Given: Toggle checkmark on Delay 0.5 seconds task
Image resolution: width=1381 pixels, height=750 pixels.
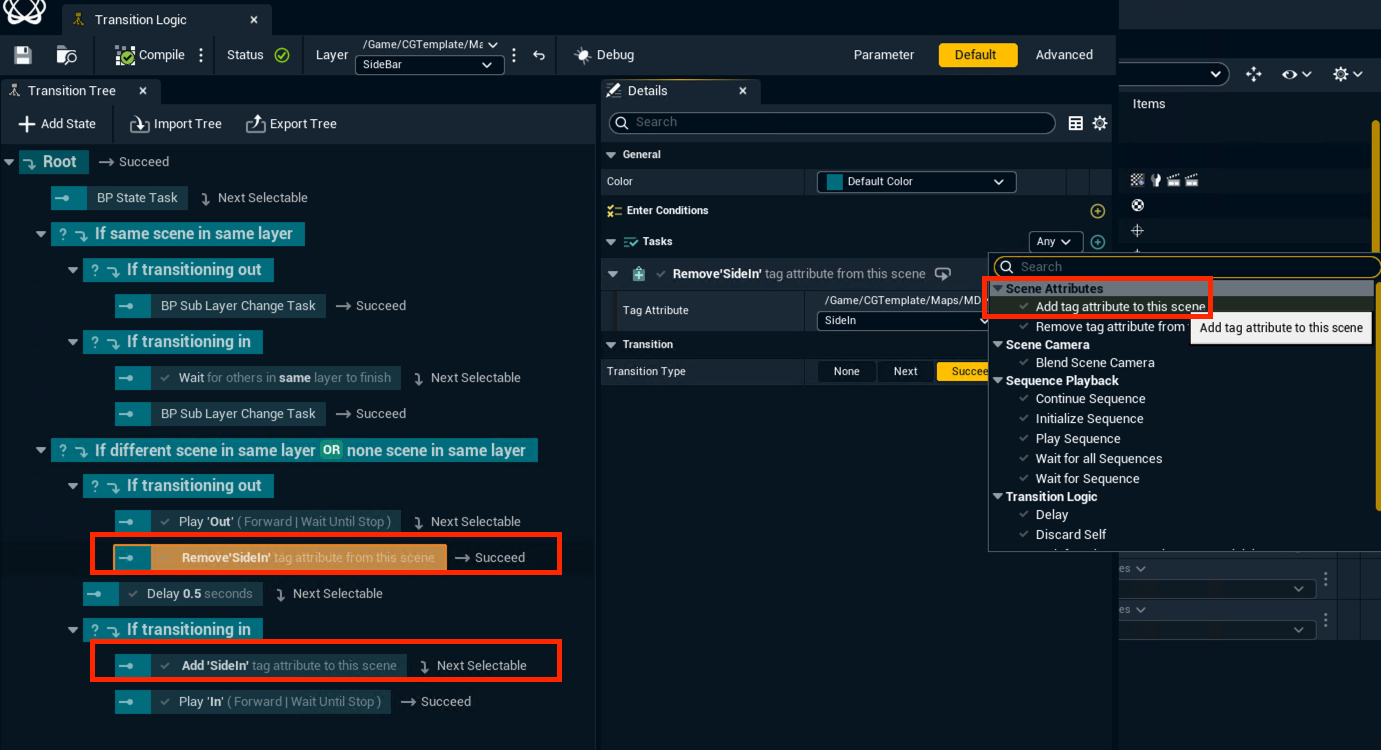Looking at the screenshot, I should (x=135, y=594).
